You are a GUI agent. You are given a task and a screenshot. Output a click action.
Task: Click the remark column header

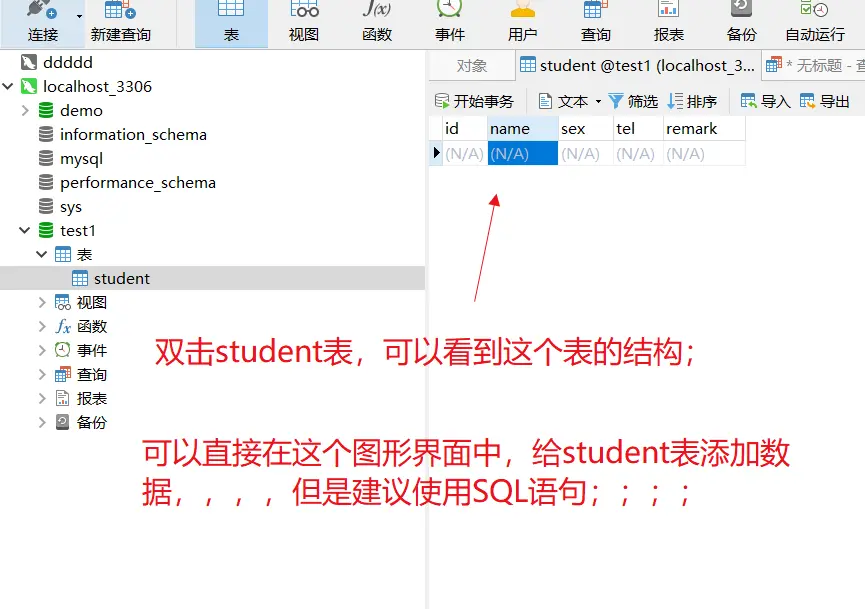pos(704,129)
